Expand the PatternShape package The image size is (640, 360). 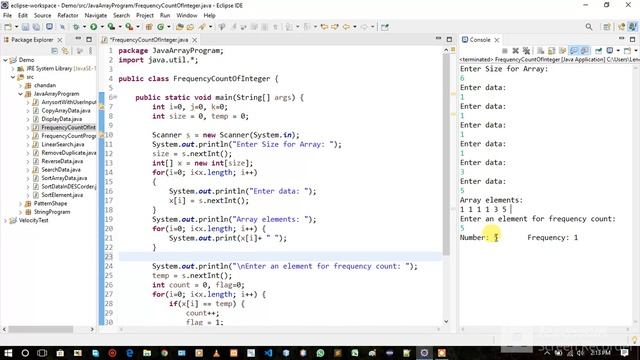point(20,204)
